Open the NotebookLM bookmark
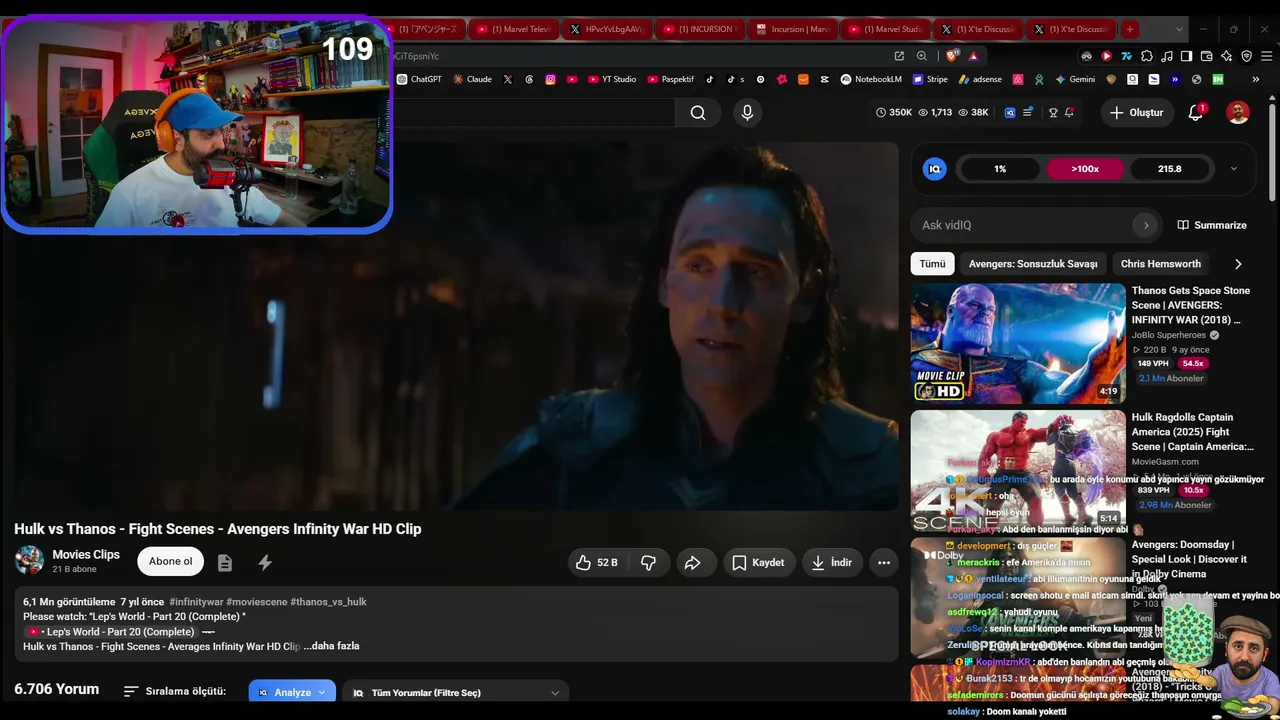The image size is (1280, 720). [x=871, y=79]
